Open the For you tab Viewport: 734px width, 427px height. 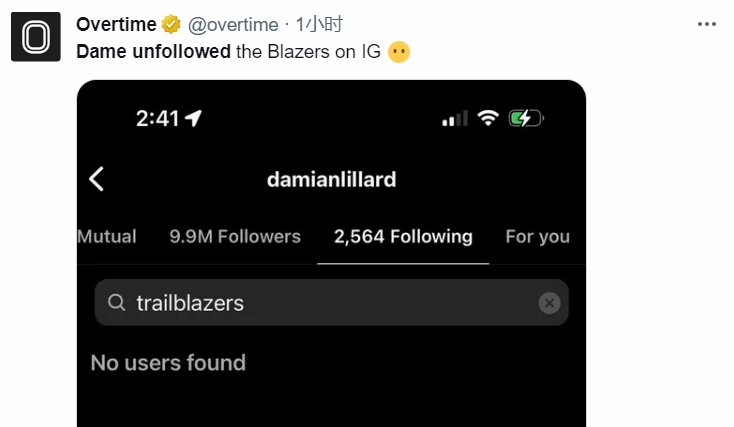[537, 237]
